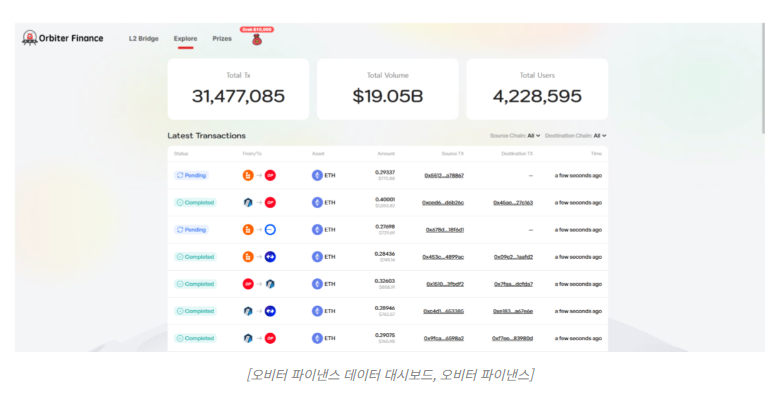This screenshot has height=398, width=784.
Task: Click the Total Volume $19.05B card
Action: coord(388,89)
